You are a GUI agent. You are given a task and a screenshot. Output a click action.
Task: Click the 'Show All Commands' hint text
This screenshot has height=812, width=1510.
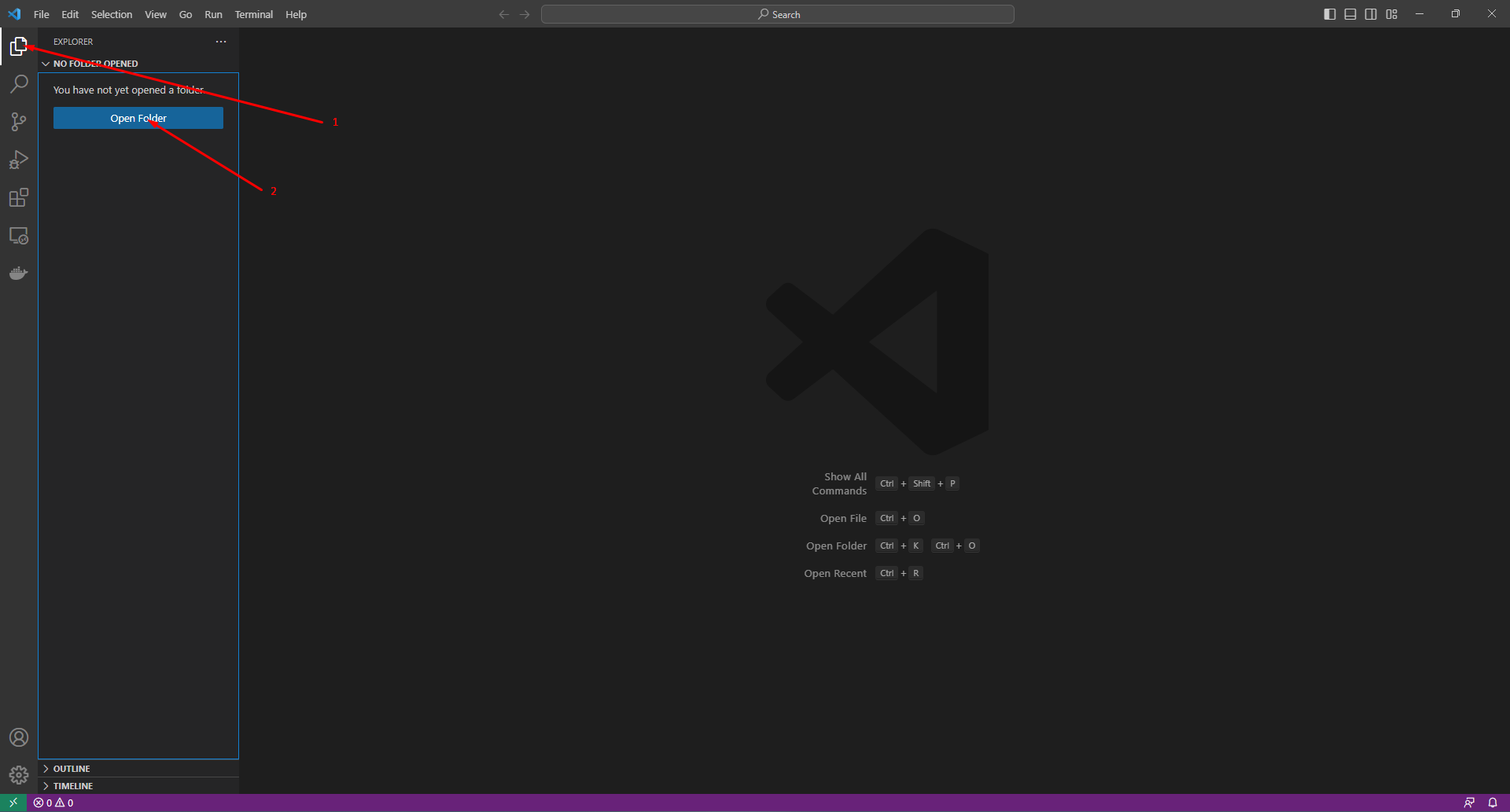tap(839, 483)
